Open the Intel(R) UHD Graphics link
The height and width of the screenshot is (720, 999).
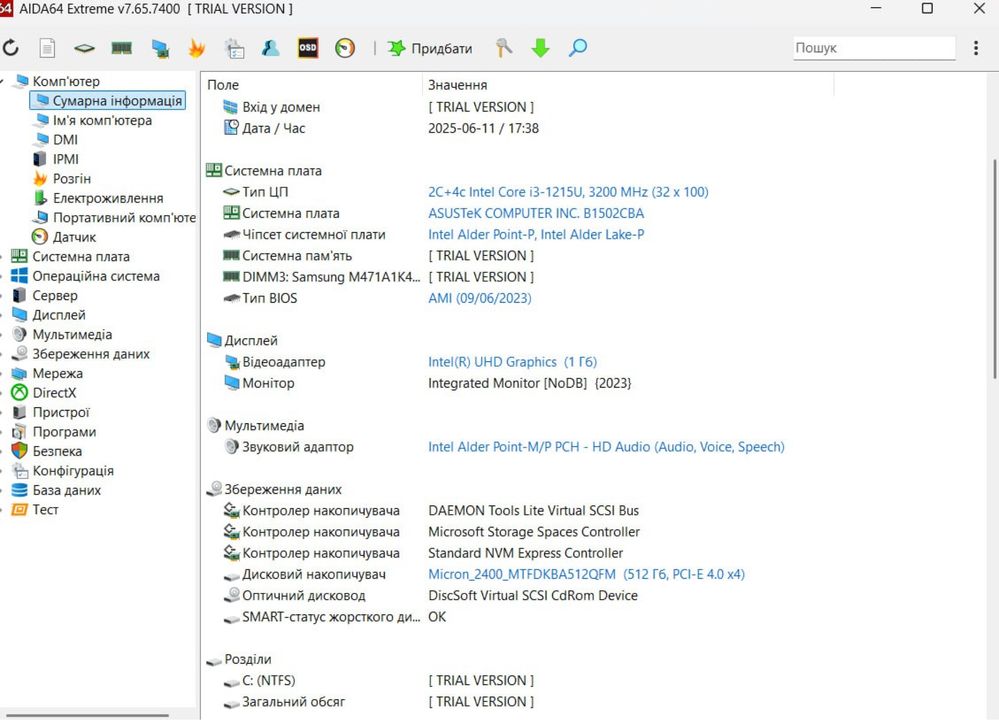(512, 362)
